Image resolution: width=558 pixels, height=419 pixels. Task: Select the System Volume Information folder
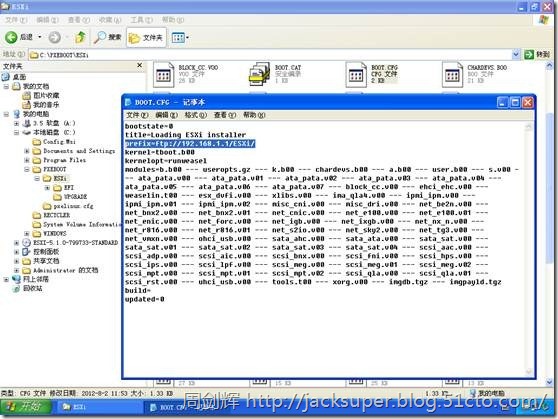[77, 224]
